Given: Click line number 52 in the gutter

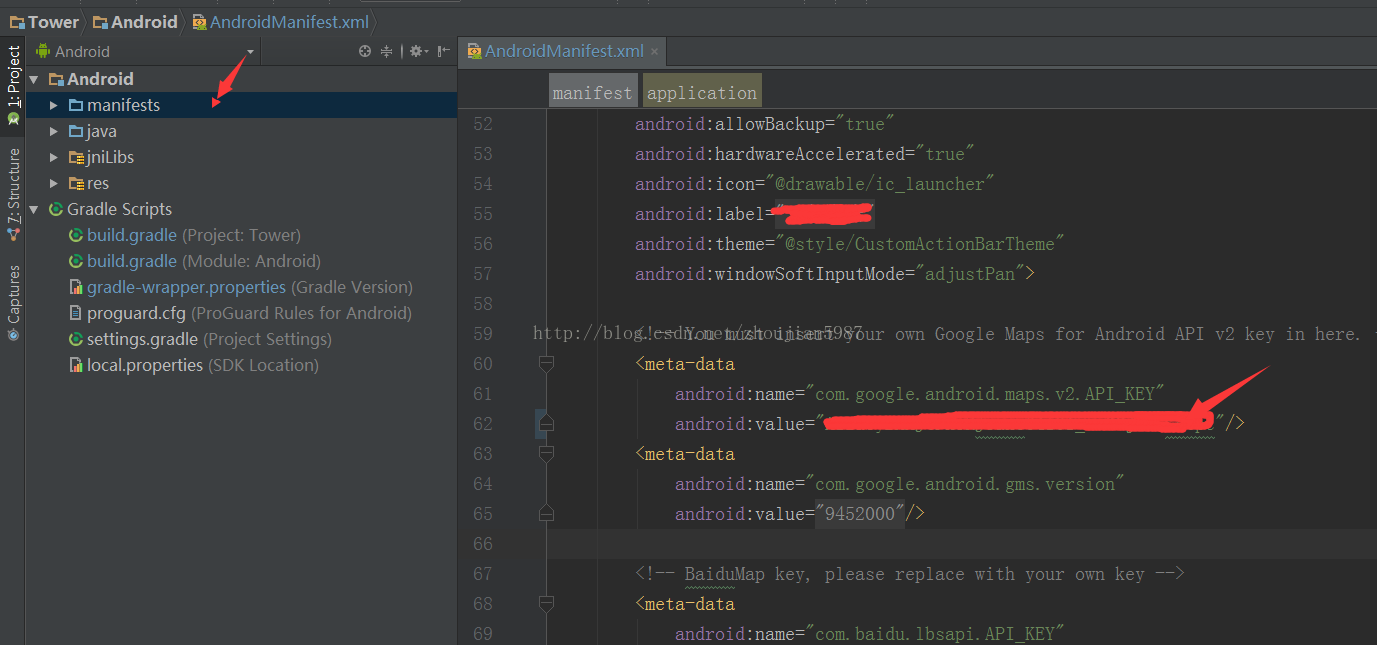Looking at the screenshot, I should (482, 124).
